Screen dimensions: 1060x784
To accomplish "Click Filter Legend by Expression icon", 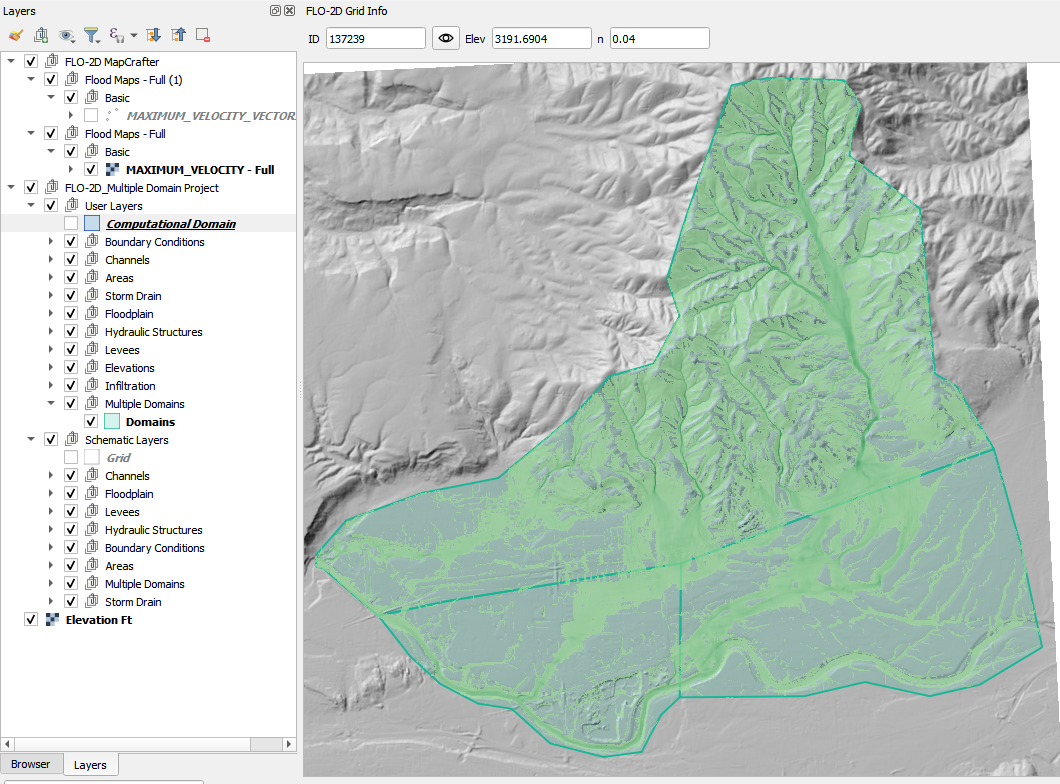I will [117, 35].
